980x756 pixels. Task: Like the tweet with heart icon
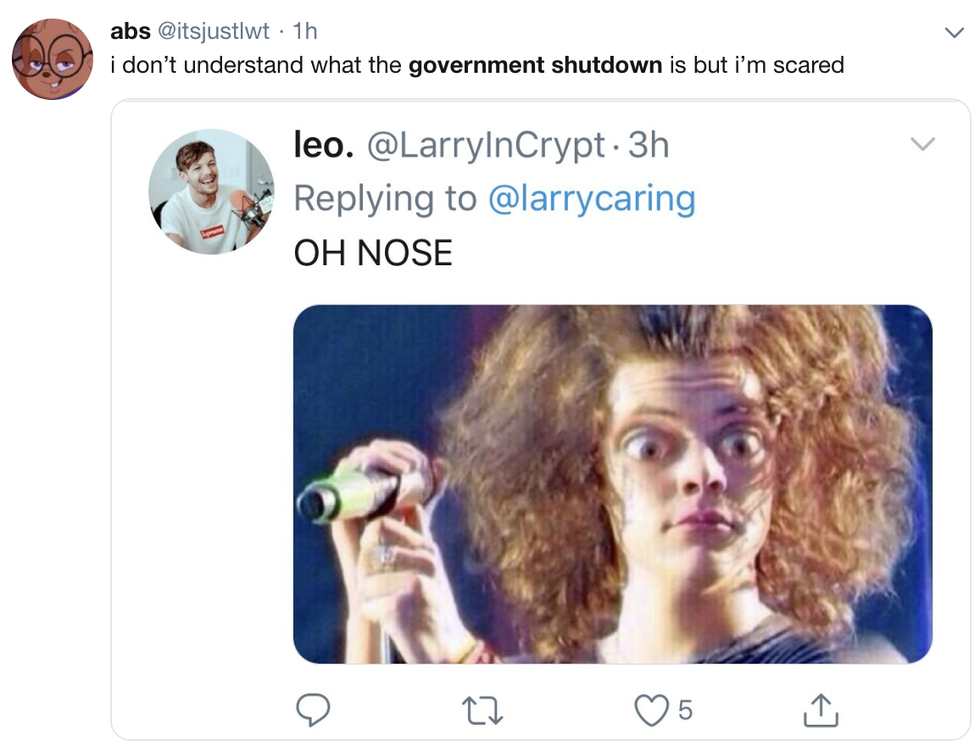click(x=652, y=710)
